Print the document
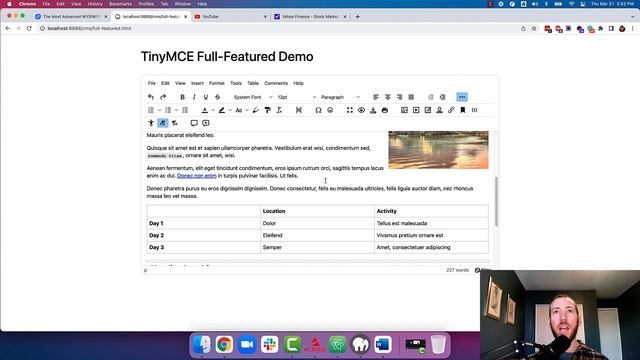Image resolution: width=640 pixels, height=360 pixels. point(384,110)
